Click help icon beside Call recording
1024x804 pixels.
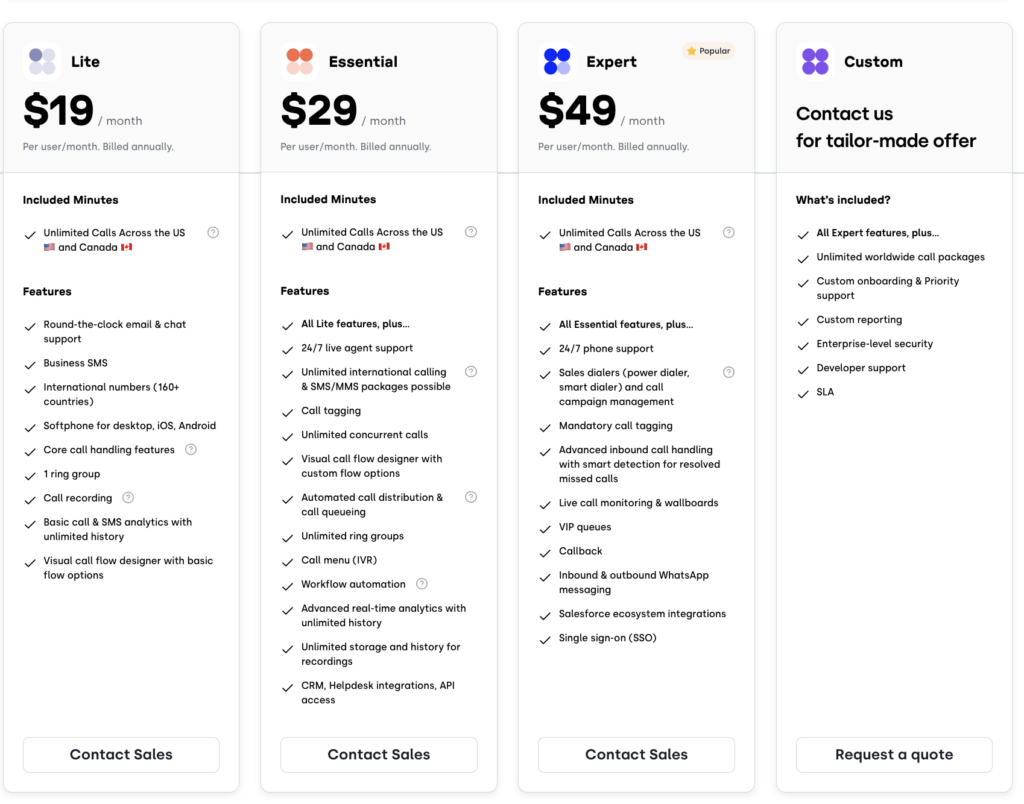coord(128,498)
